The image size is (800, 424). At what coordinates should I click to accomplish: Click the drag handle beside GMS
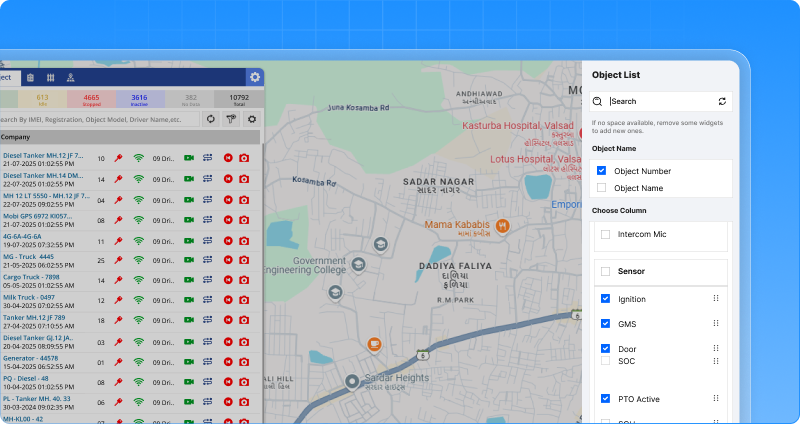[715, 324]
